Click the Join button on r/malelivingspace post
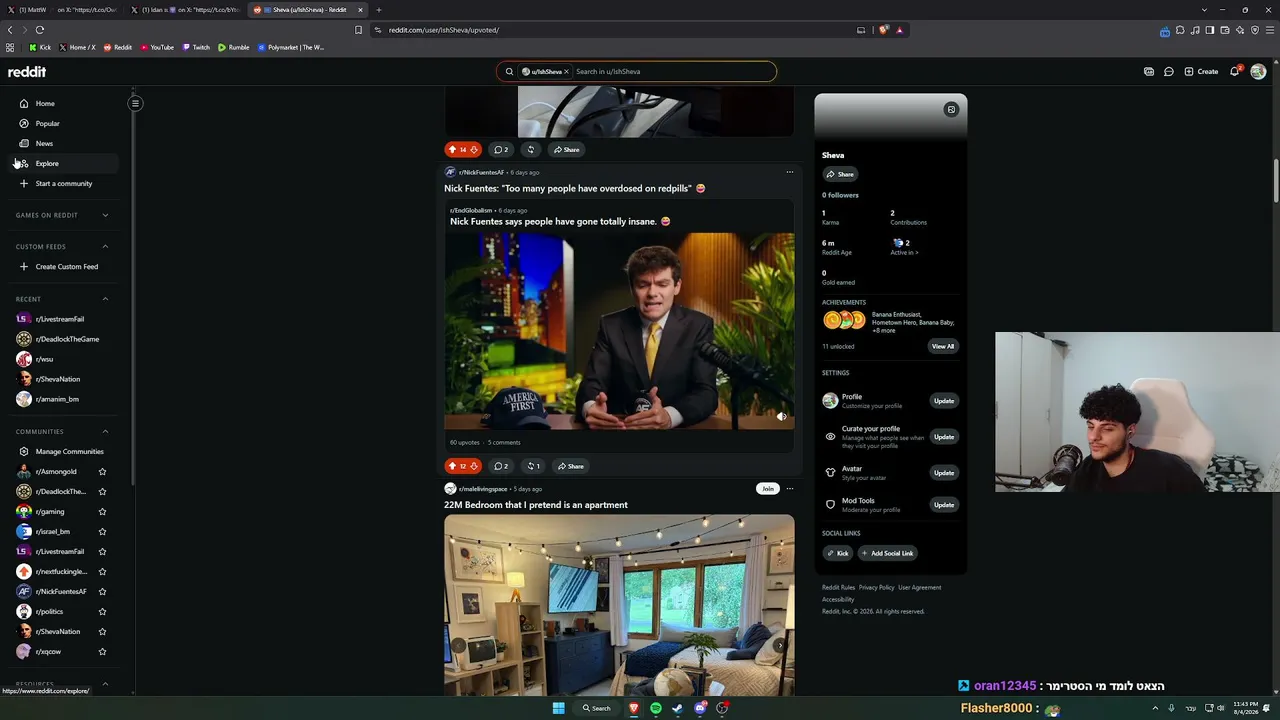Screen dimensions: 1280x720 tap(767, 489)
